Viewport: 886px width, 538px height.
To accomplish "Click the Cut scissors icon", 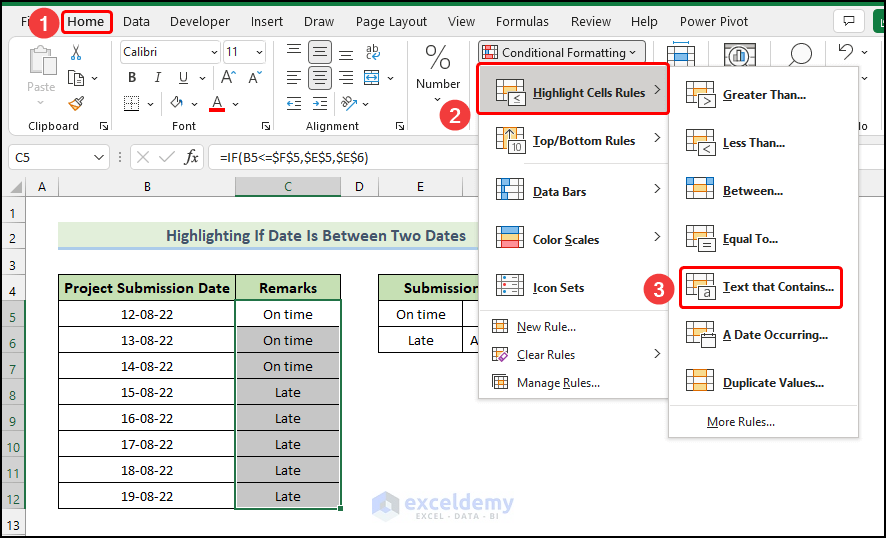I will [x=76, y=53].
